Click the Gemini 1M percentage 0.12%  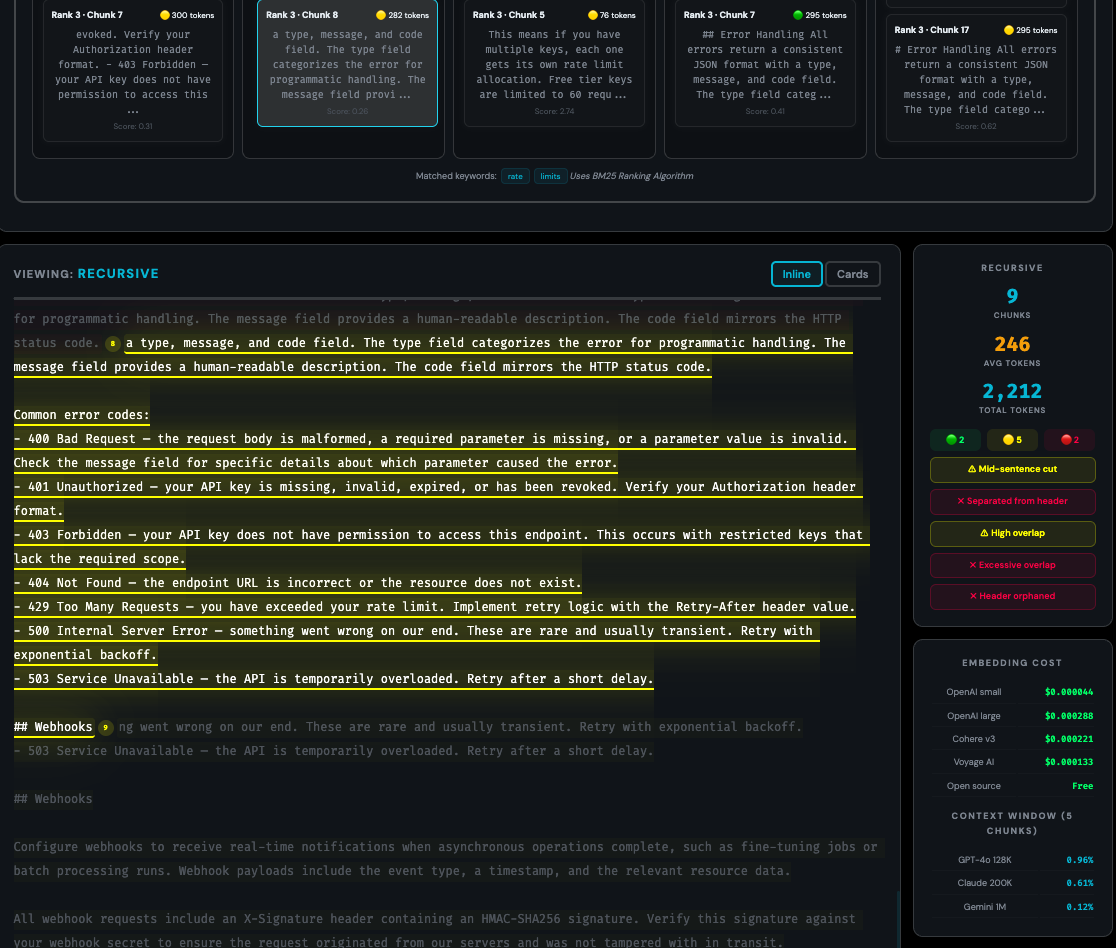[1080, 907]
